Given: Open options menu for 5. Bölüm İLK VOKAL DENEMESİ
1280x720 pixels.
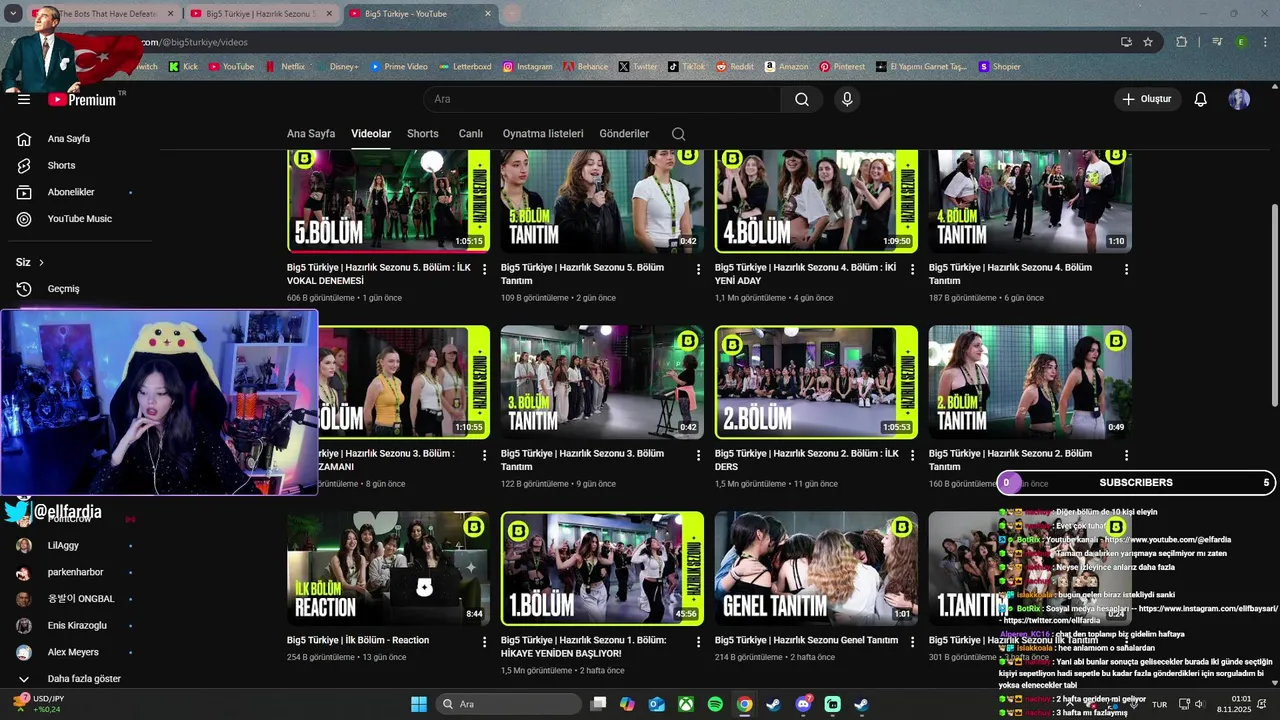Looking at the screenshot, I should (x=485, y=269).
